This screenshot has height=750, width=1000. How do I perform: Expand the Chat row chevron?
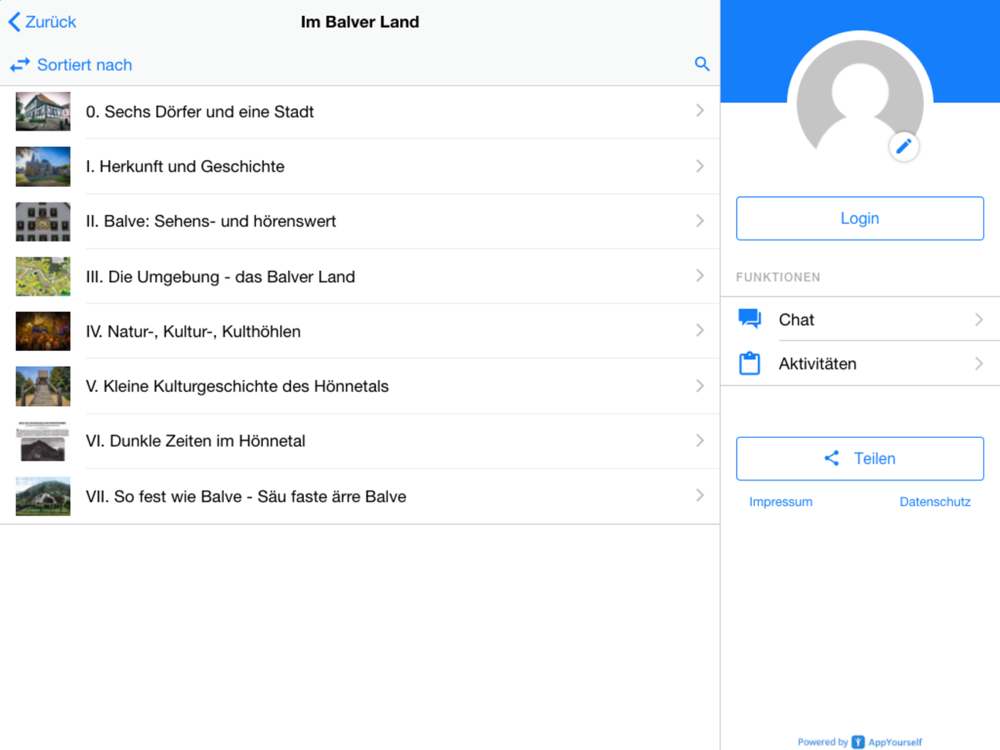tap(979, 319)
